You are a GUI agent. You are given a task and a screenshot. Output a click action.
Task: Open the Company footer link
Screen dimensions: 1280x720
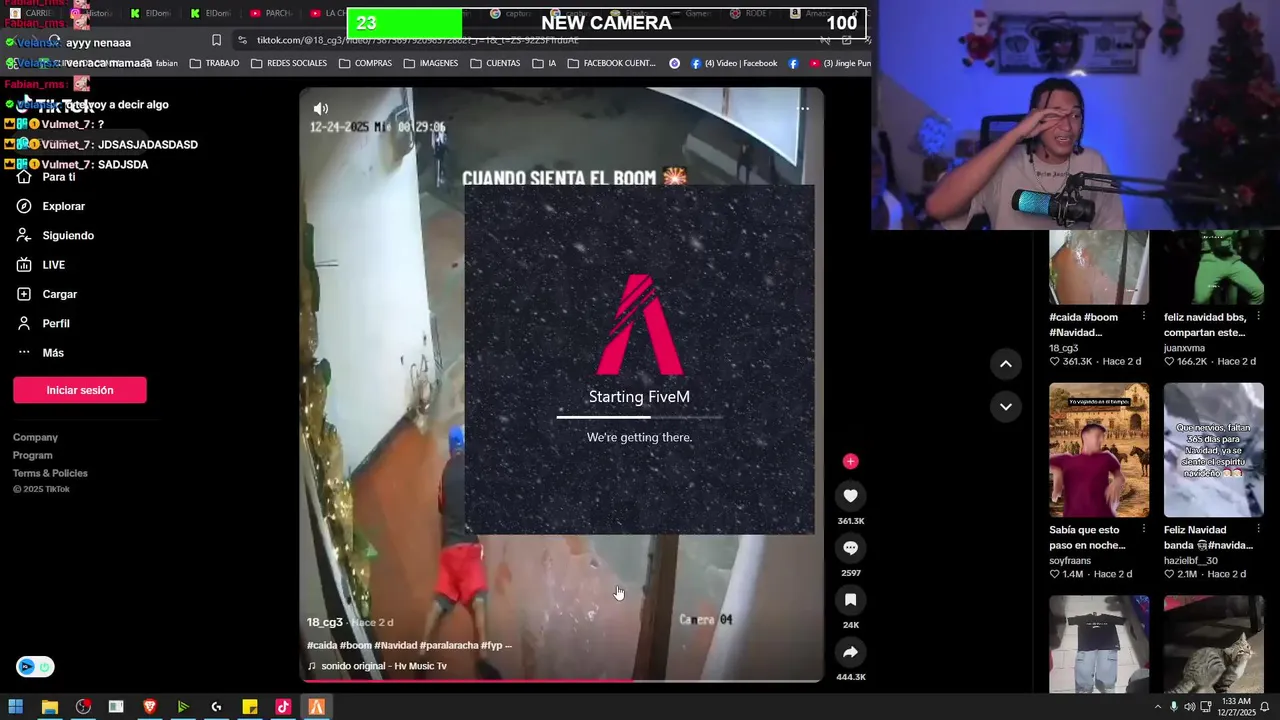pyautogui.click(x=35, y=437)
